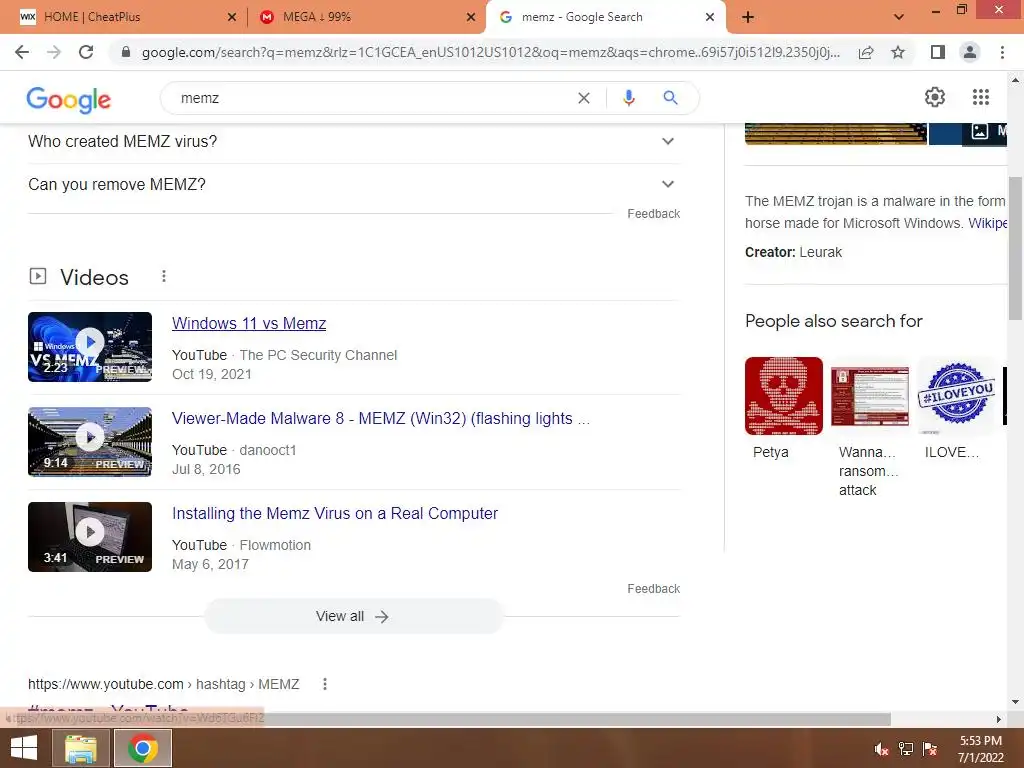The image size is (1024, 768).
Task: Expand 'Can you remove MEMZ?' question
Action: pos(354,184)
